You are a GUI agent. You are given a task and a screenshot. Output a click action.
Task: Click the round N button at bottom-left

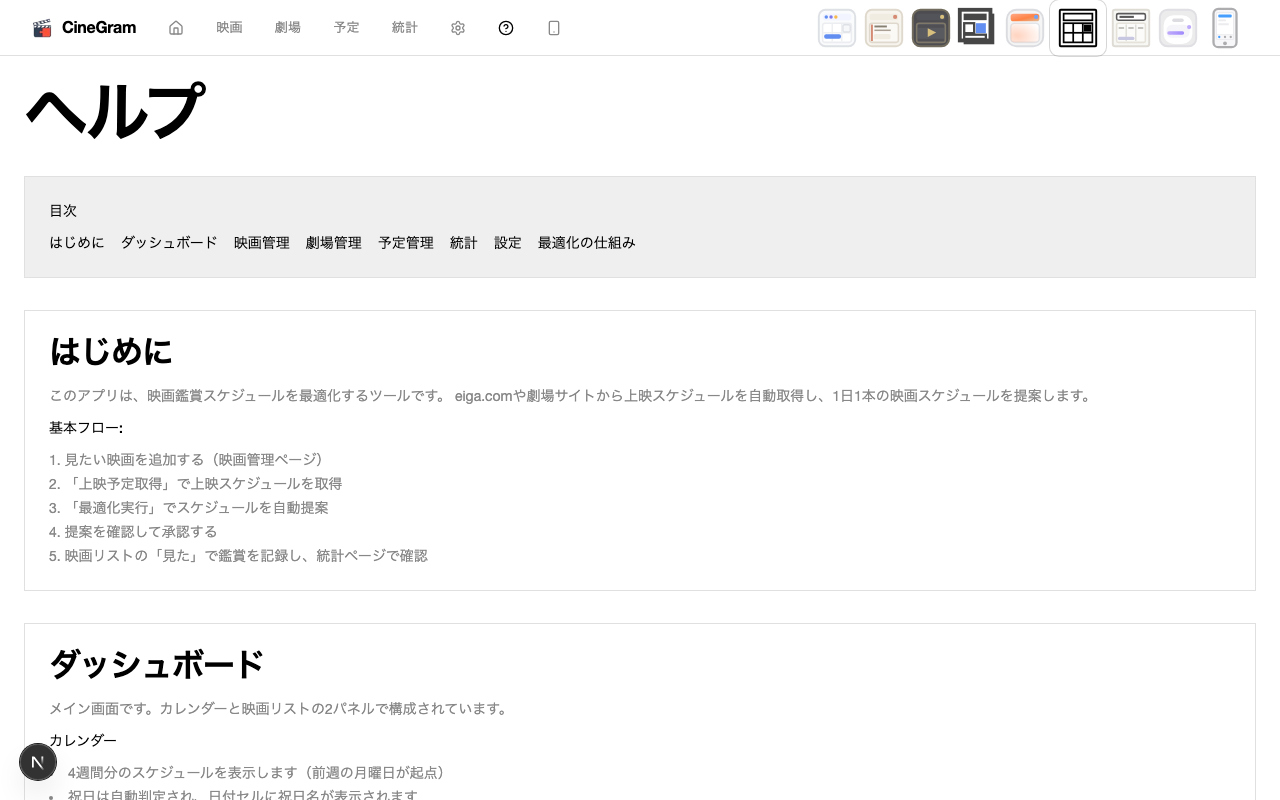[x=37, y=762]
